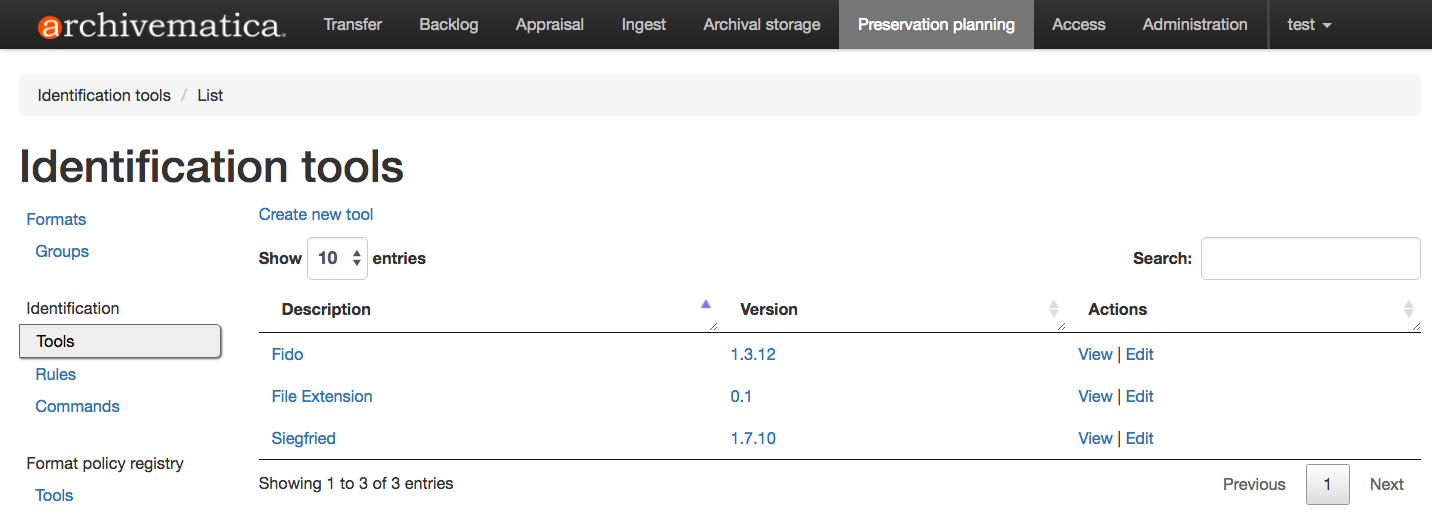This screenshot has height=529, width=1432.
Task: Switch to the Archival storage tab
Action: click(x=762, y=25)
